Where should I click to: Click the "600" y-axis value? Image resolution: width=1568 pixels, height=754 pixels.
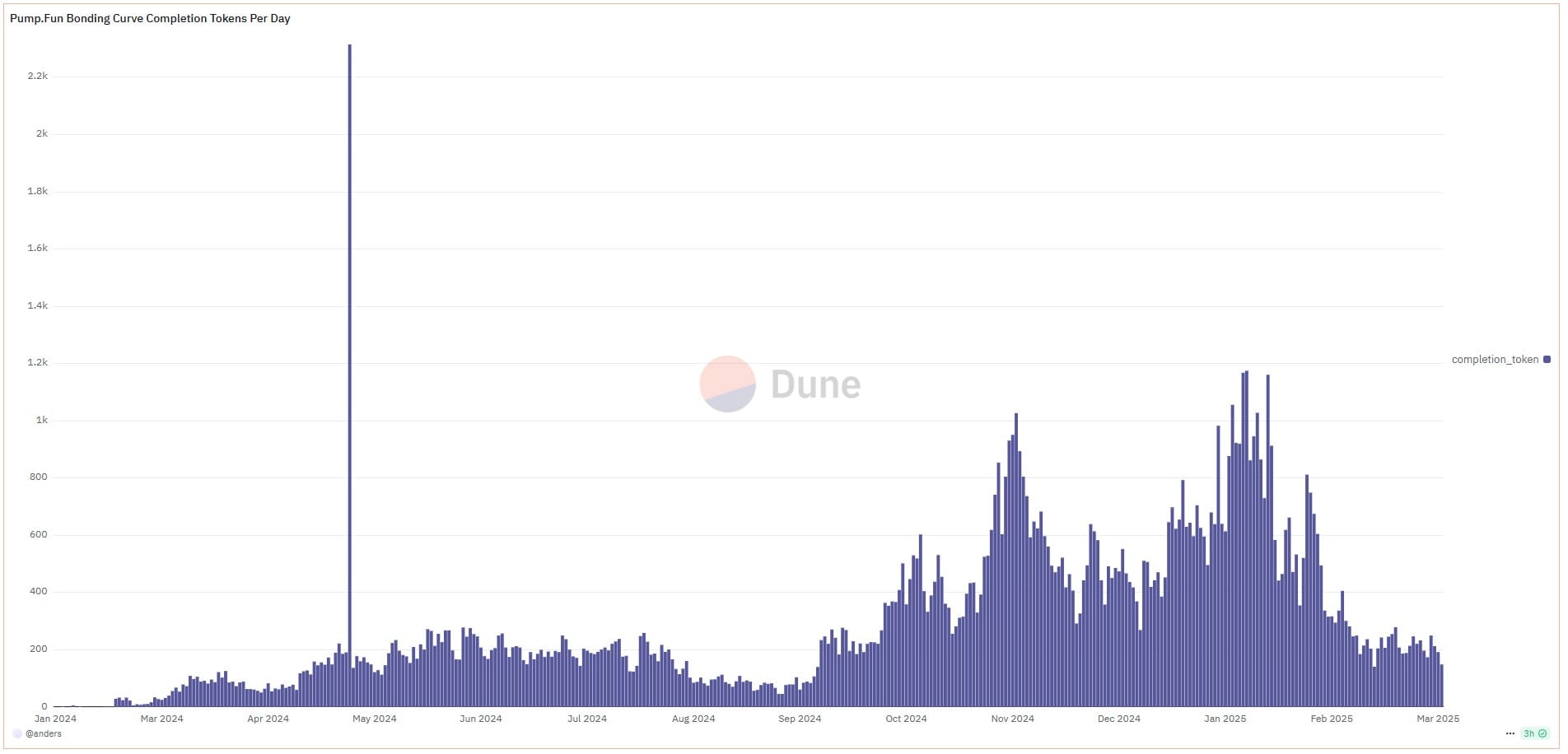40,534
